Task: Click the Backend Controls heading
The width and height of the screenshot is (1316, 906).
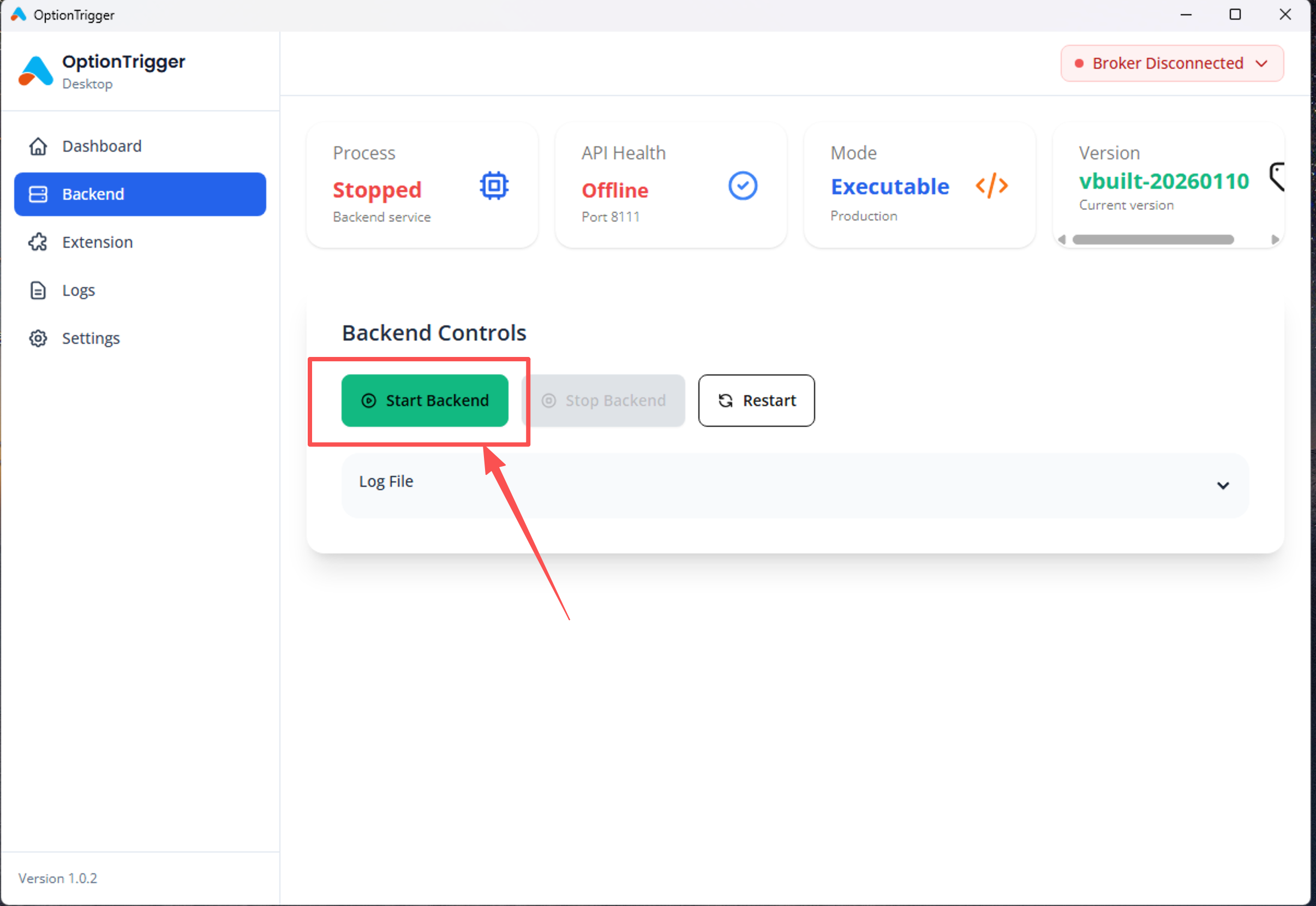Action: [x=434, y=333]
